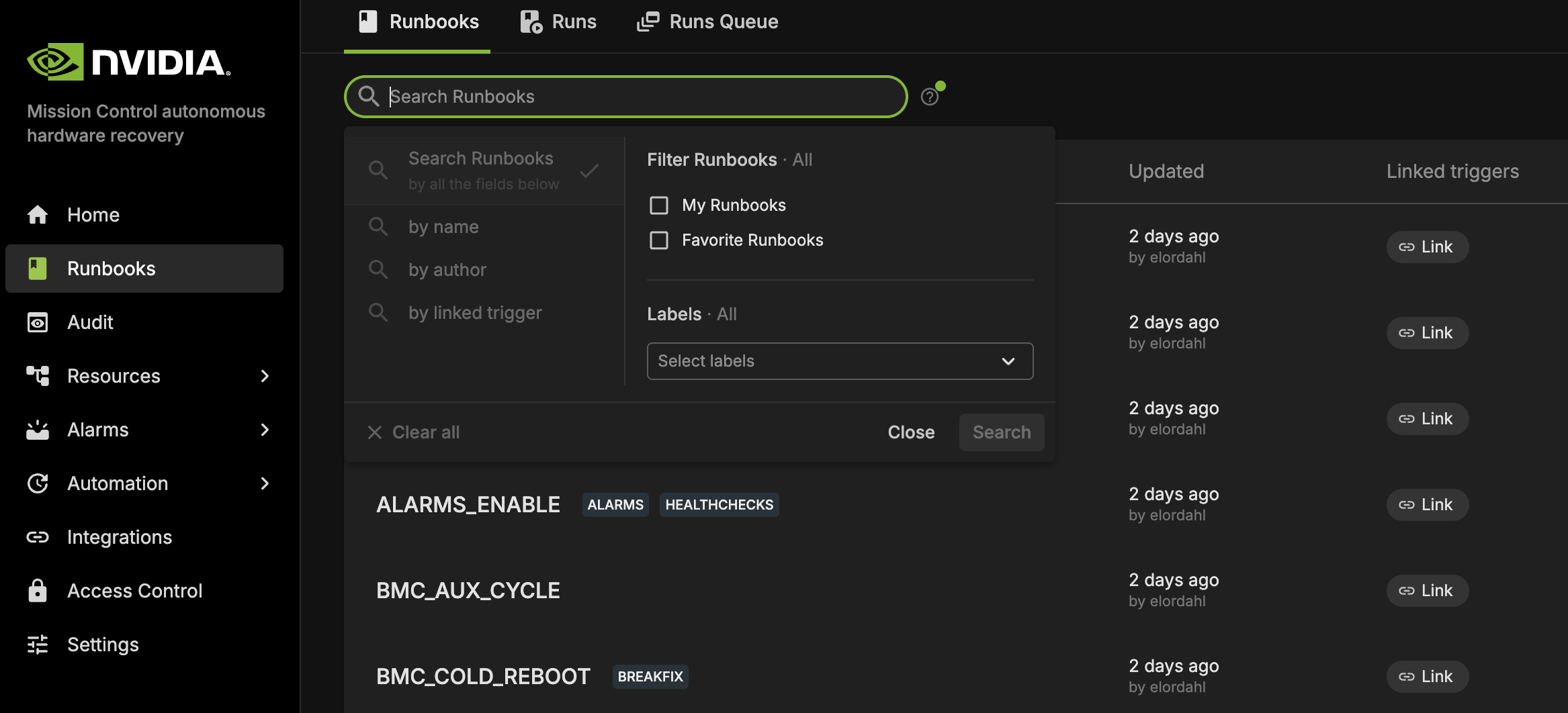Choose search by name

(x=484, y=227)
